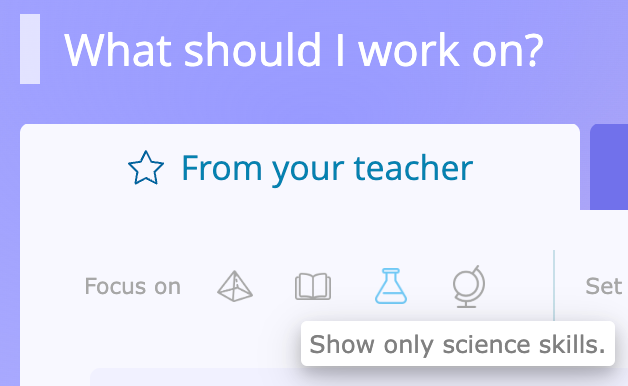Filter by math using the pyramid icon
628x386 pixels.
pos(235,286)
